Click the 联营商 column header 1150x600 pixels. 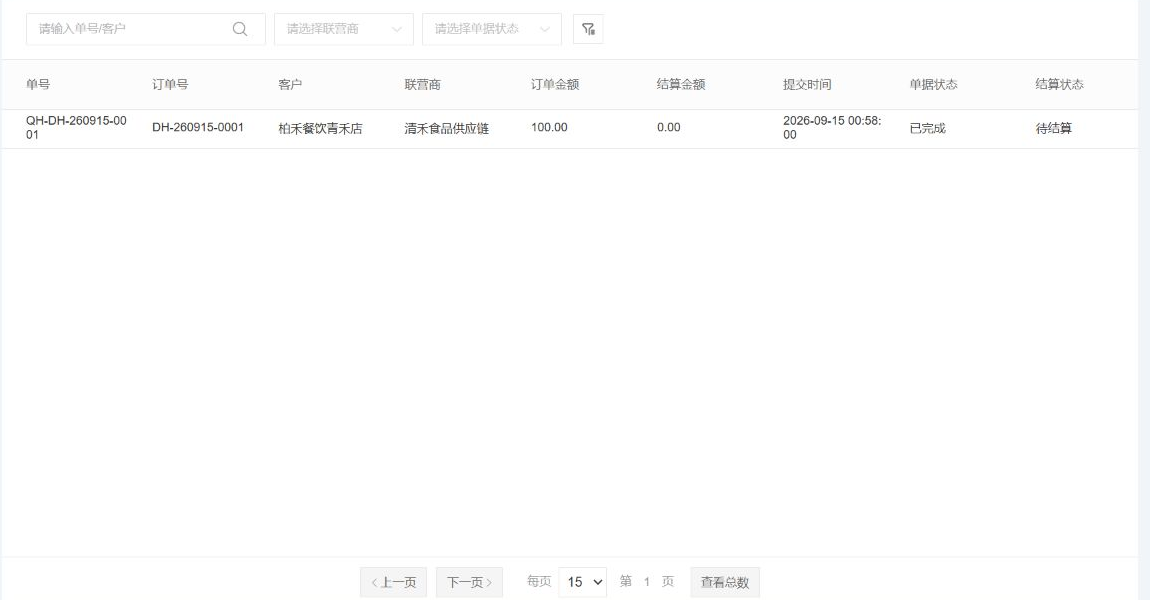point(422,84)
